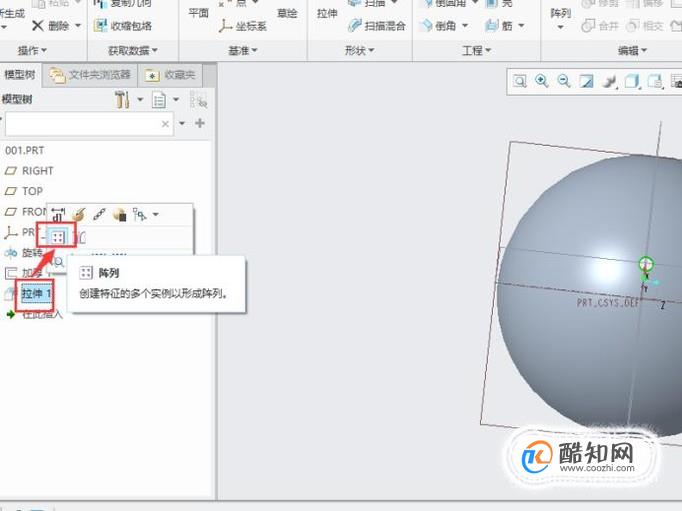Click the 平面 (Plane) button

[x=199, y=13]
